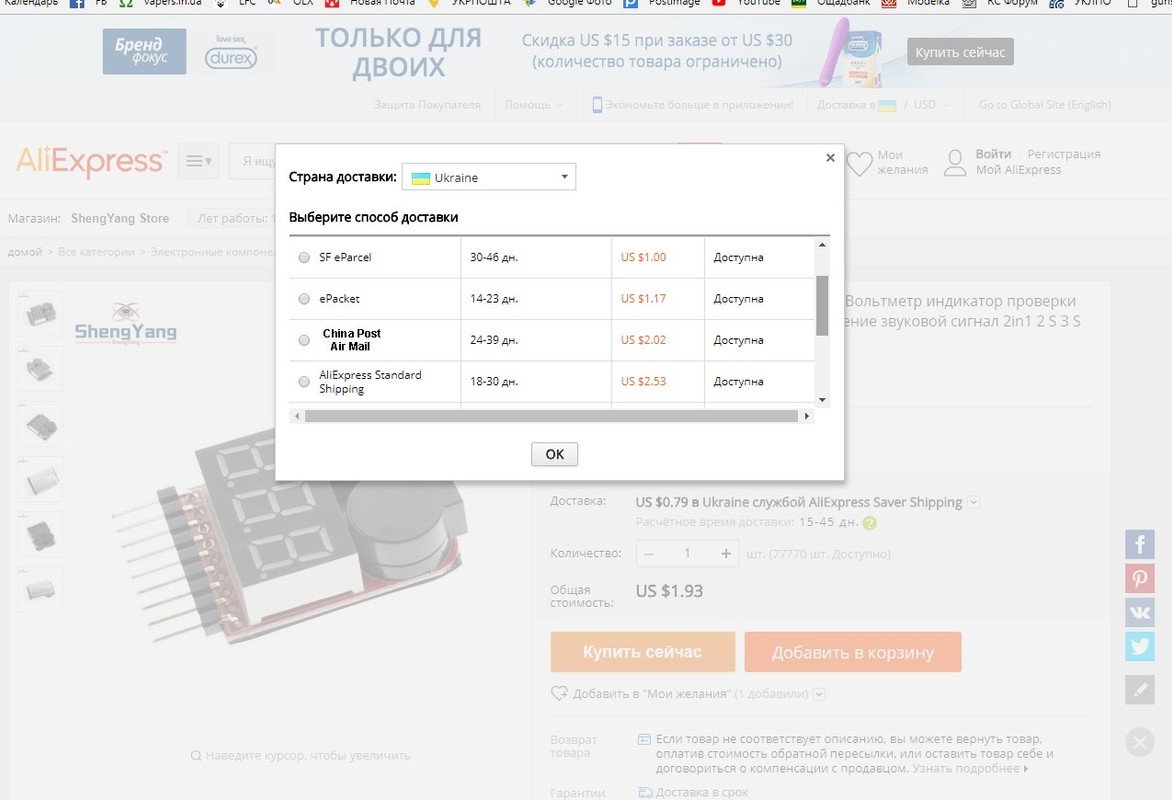Viewport: 1172px width, 800px height.
Task: Click the quantity input field
Action: [x=687, y=554]
